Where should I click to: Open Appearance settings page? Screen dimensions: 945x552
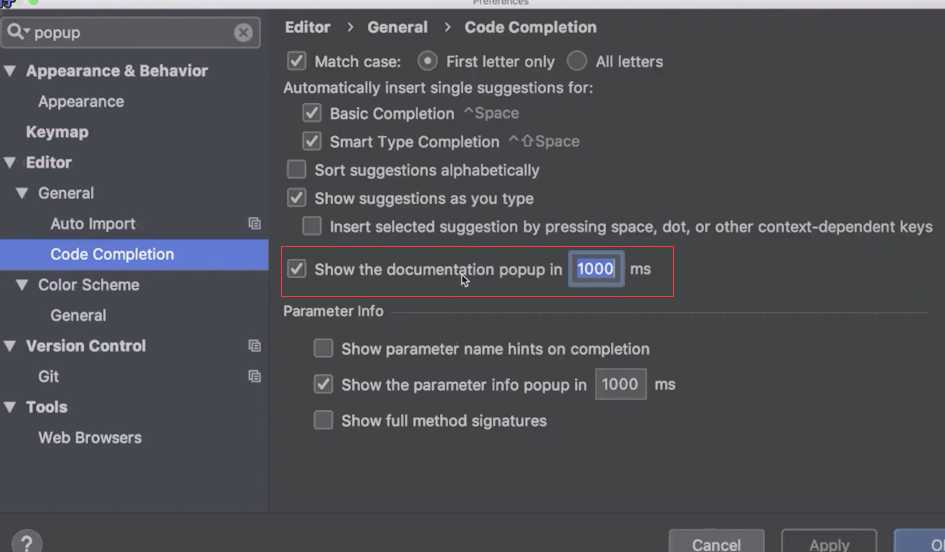(x=81, y=101)
